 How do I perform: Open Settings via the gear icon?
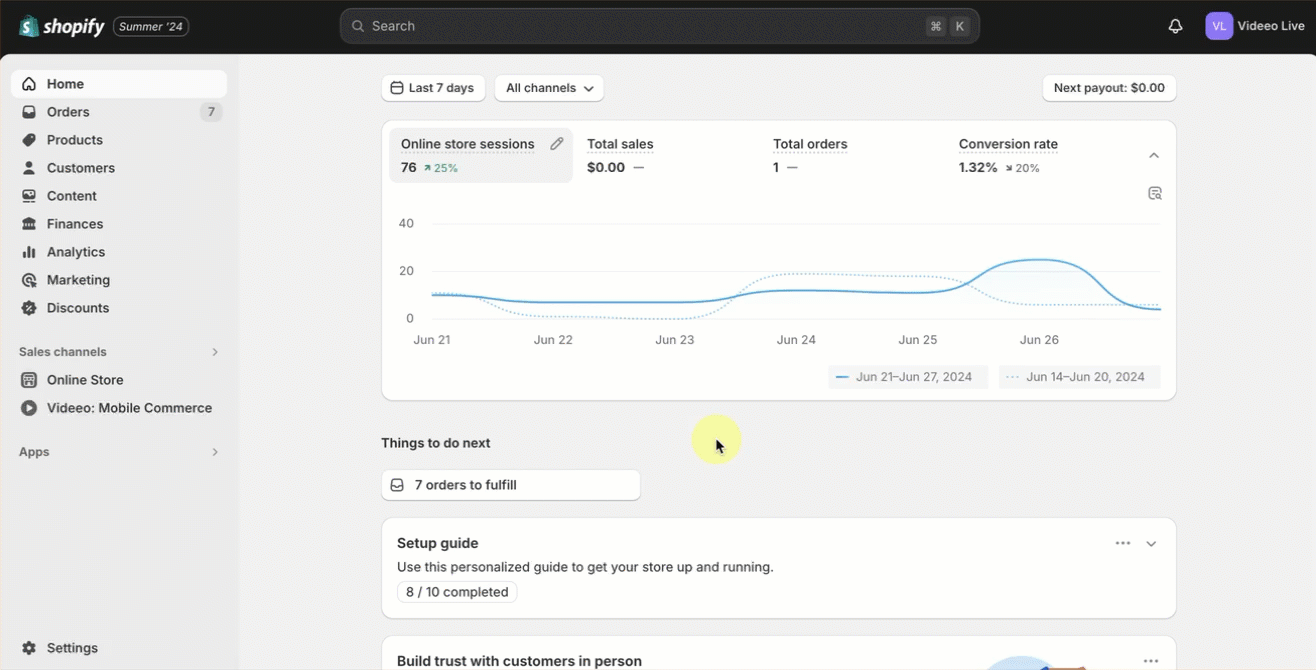tap(29, 648)
